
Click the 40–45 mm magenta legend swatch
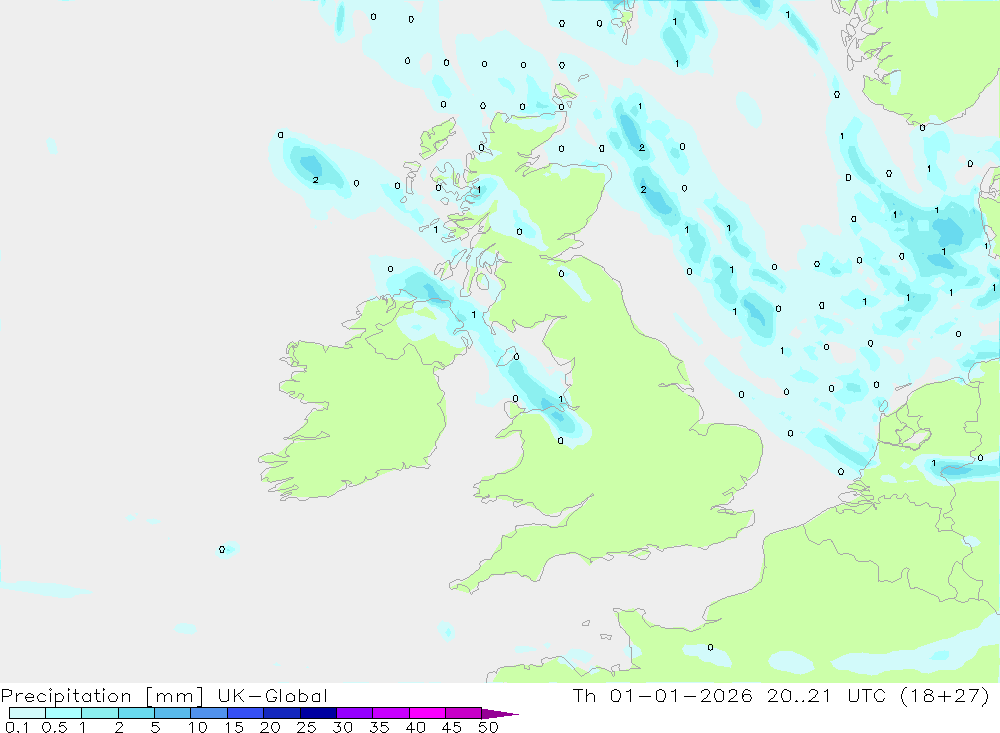[427, 713]
